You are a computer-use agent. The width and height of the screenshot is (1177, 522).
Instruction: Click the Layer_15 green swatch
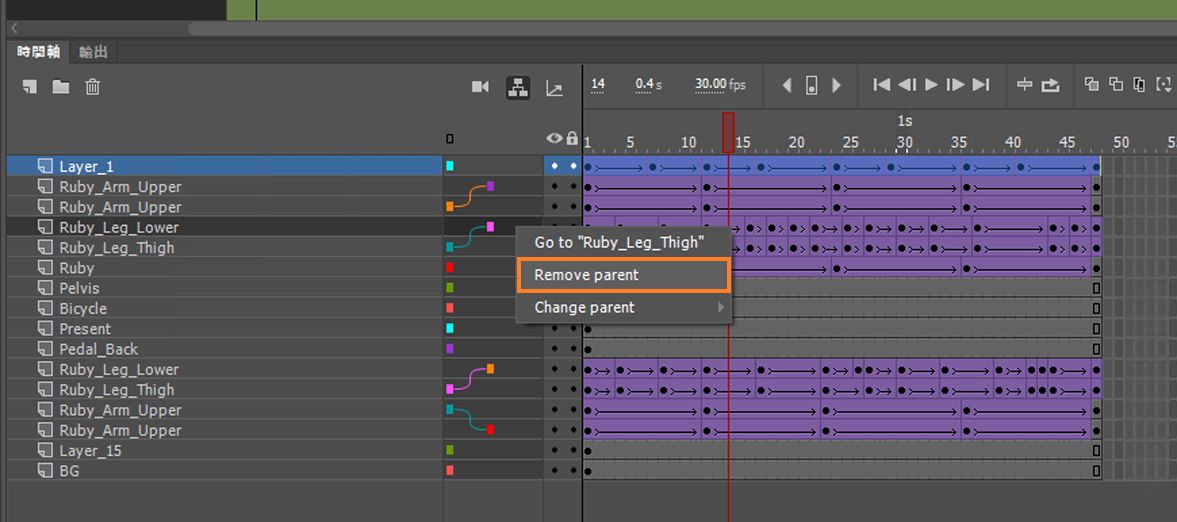(450, 450)
